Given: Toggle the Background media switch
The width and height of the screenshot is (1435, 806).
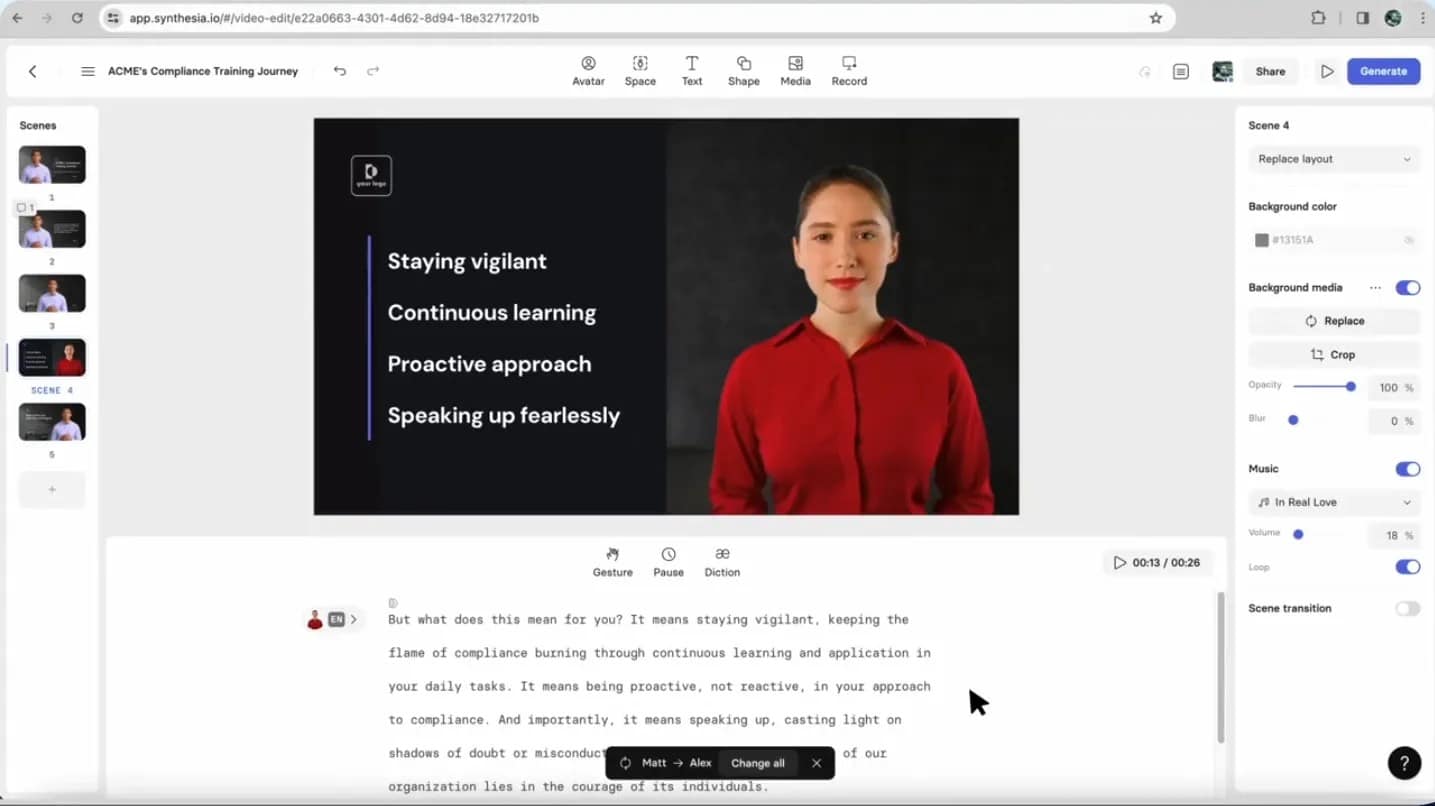Looking at the screenshot, I should click(x=1407, y=288).
